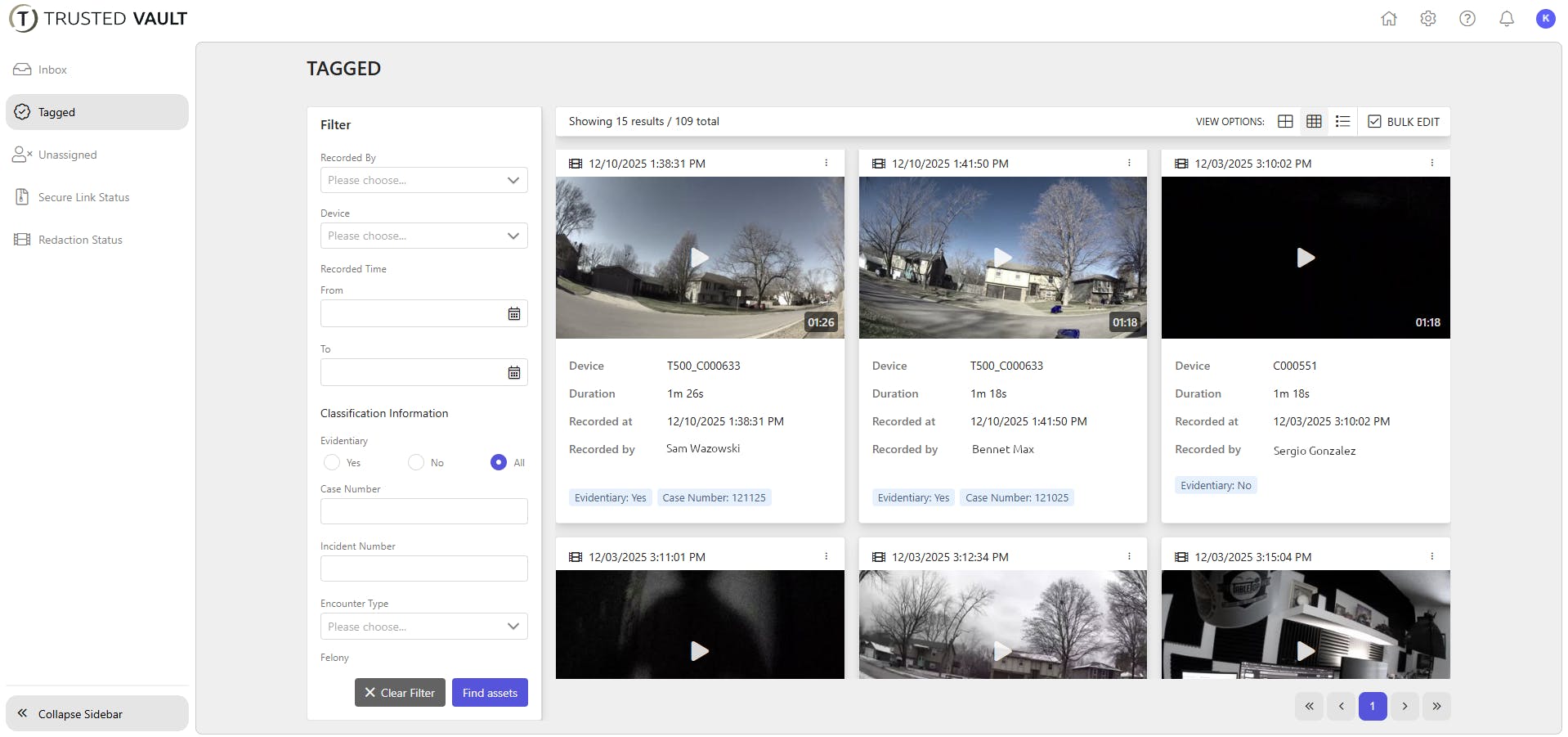Image resolution: width=1568 pixels, height=737 pixels.
Task: Open options menu for 12/03/2025 3:10:02 PM card
Action: coord(1432,163)
